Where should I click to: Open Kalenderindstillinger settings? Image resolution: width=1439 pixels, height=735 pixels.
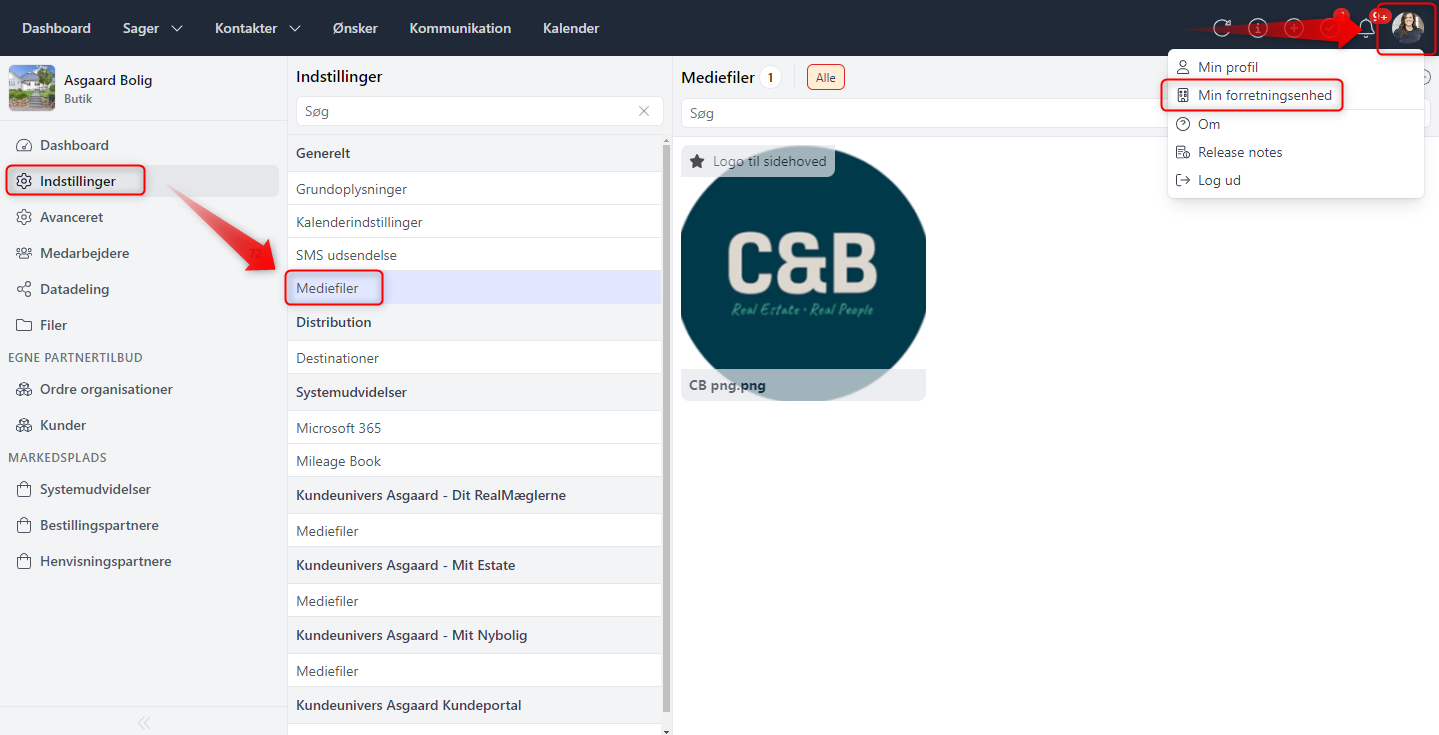[474, 222]
